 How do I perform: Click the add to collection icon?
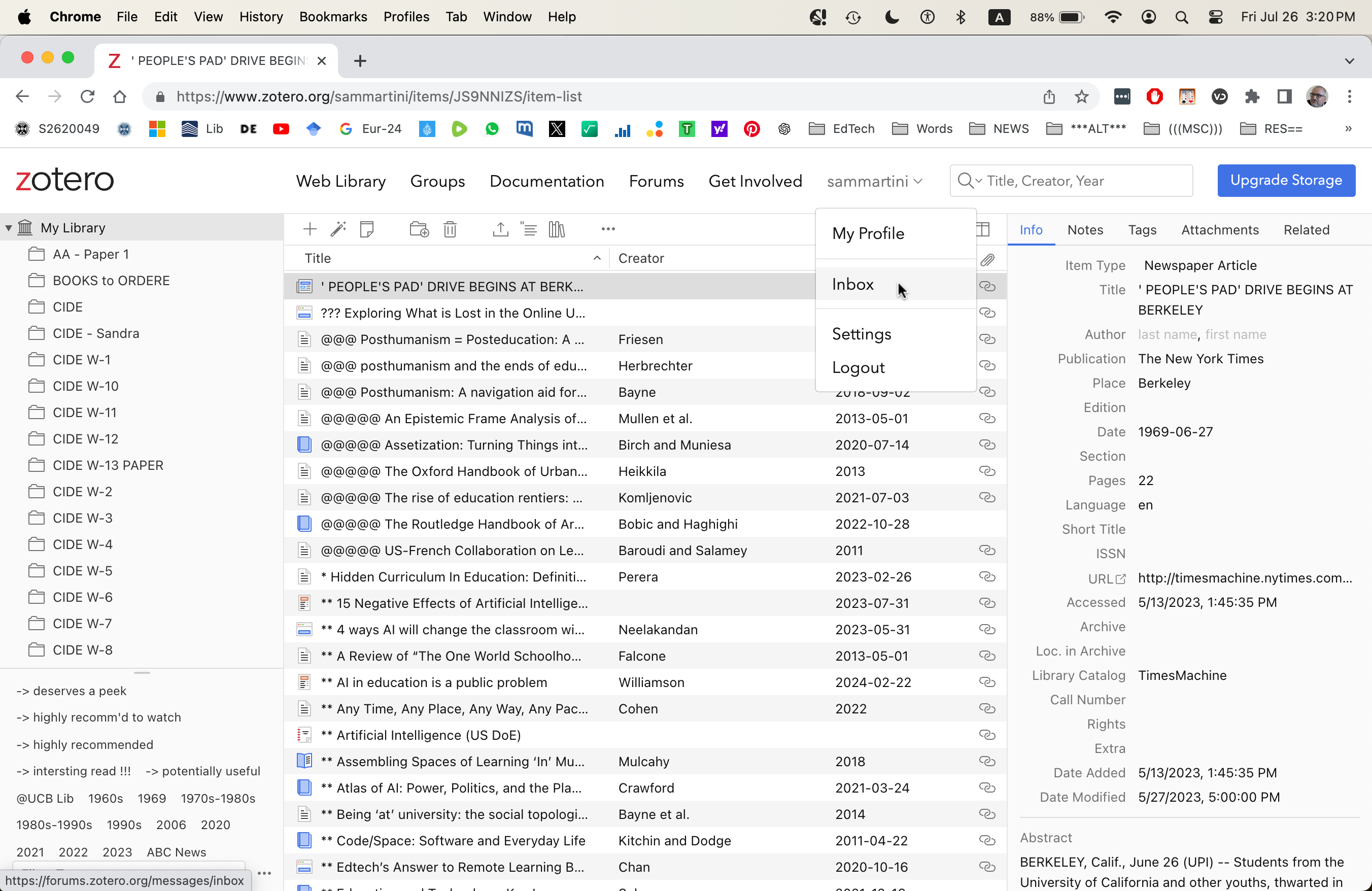419,229
